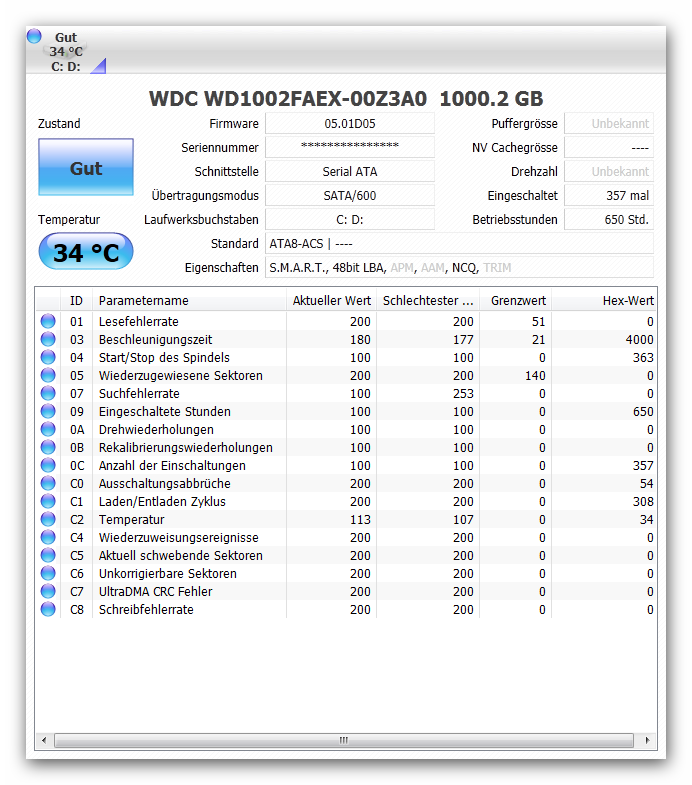Click the status orb for Suchfehlerrate row
692x785 pixels.
(x=48, y=393)
